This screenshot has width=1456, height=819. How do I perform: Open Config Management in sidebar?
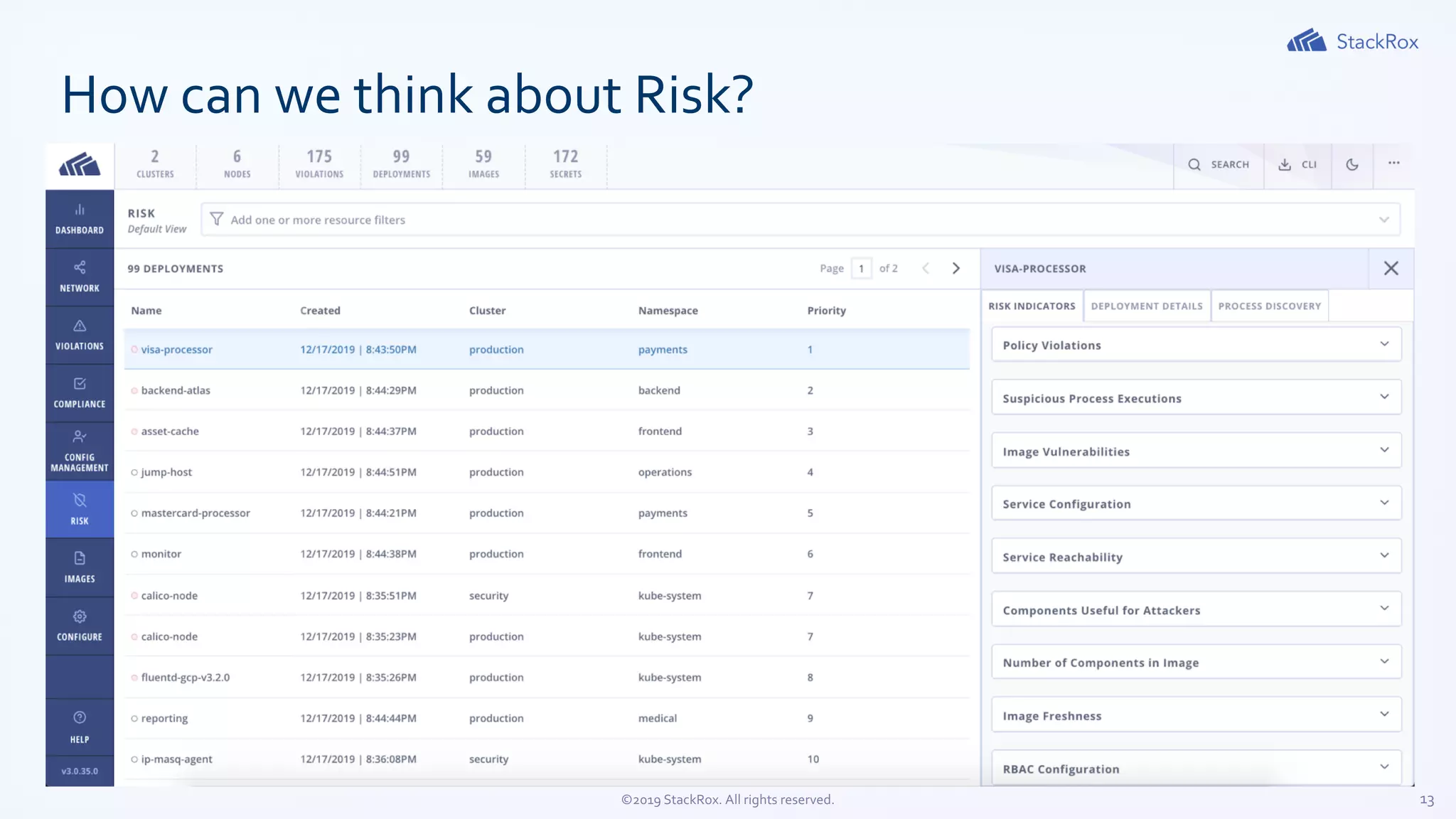80,451
